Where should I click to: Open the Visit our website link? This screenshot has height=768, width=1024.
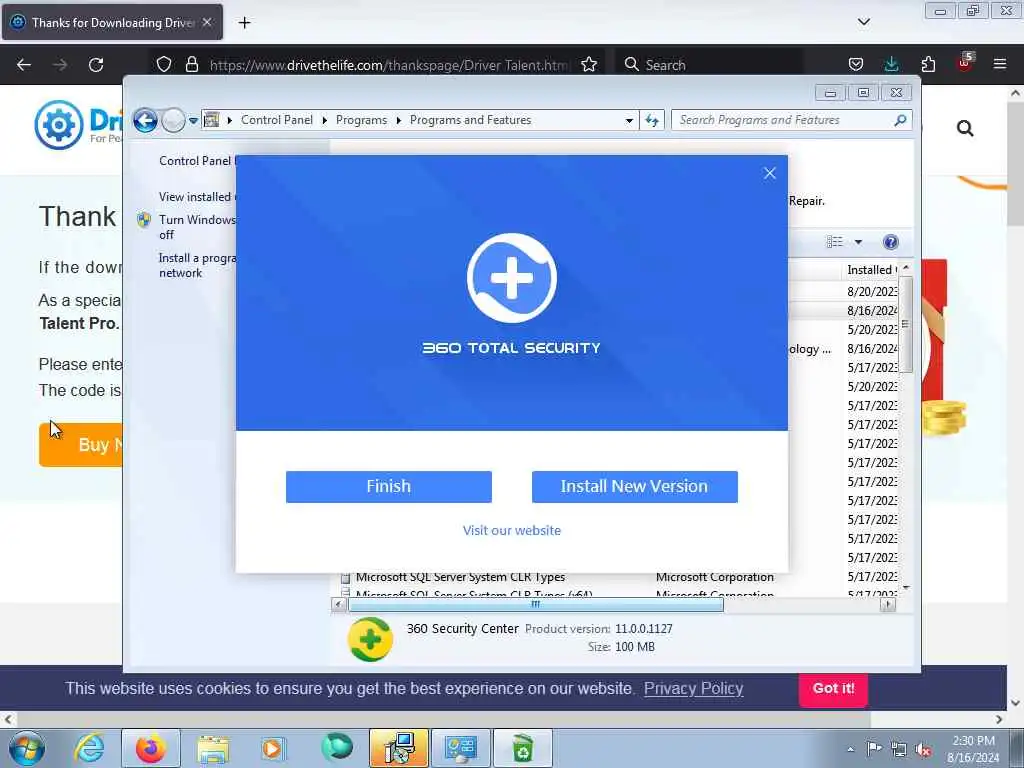[x=512, y=530]
